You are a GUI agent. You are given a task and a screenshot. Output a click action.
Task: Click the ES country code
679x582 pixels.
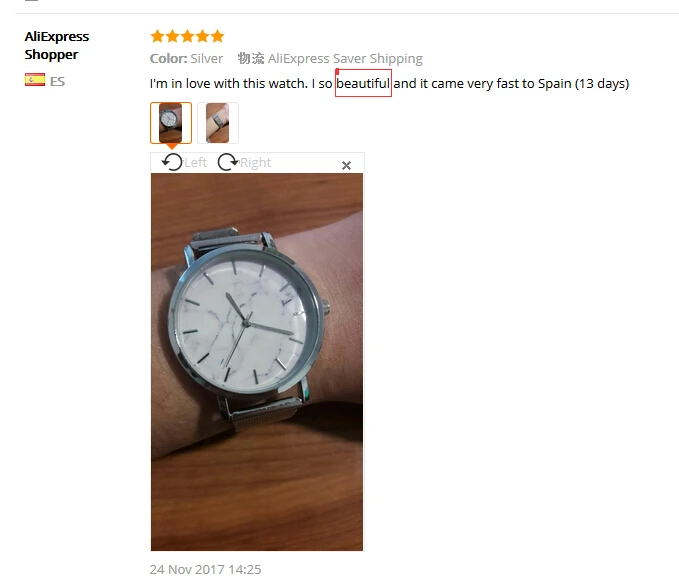(x=57, y=81)
